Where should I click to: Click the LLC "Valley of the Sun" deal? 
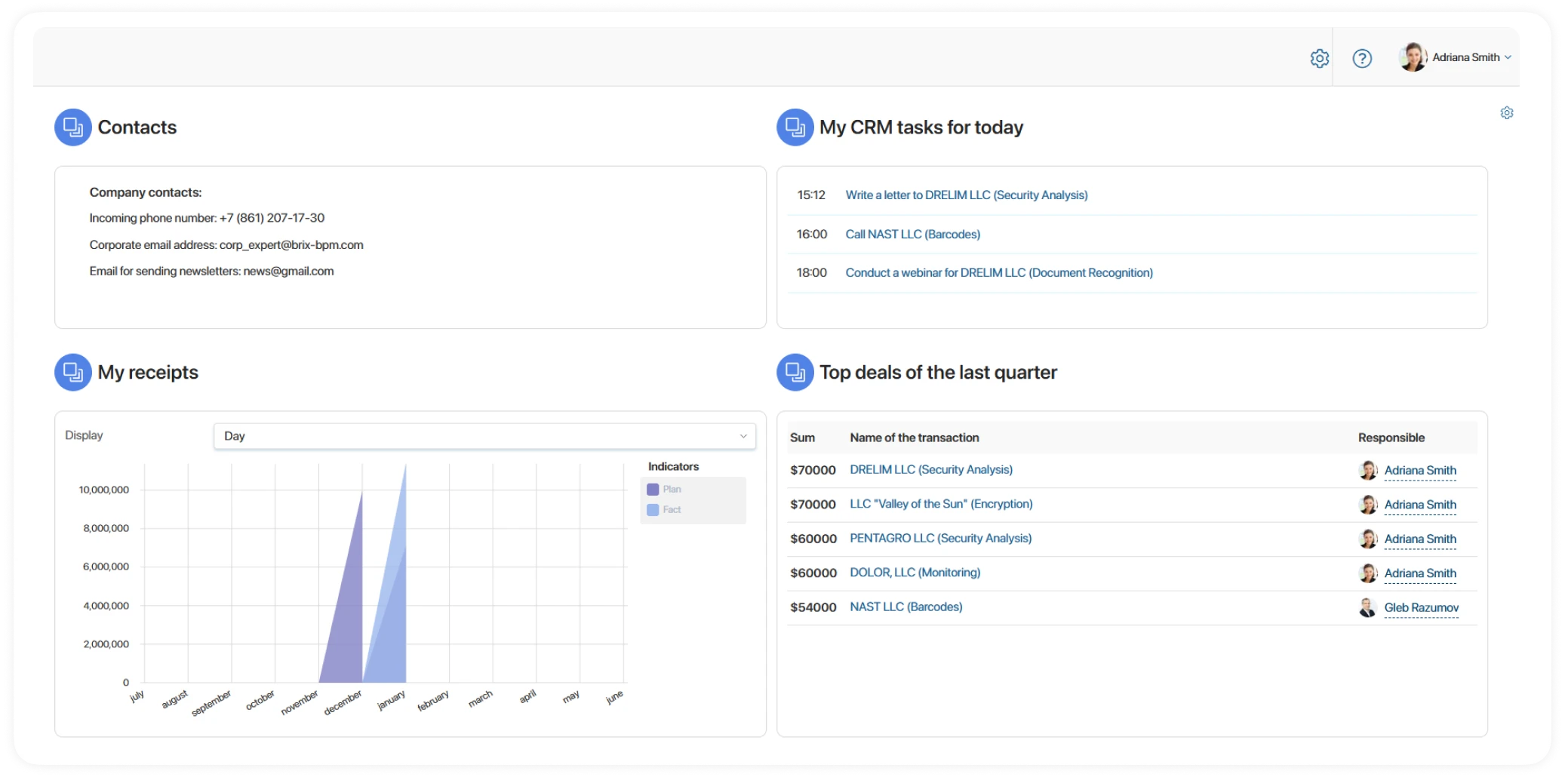pos(940,504)
